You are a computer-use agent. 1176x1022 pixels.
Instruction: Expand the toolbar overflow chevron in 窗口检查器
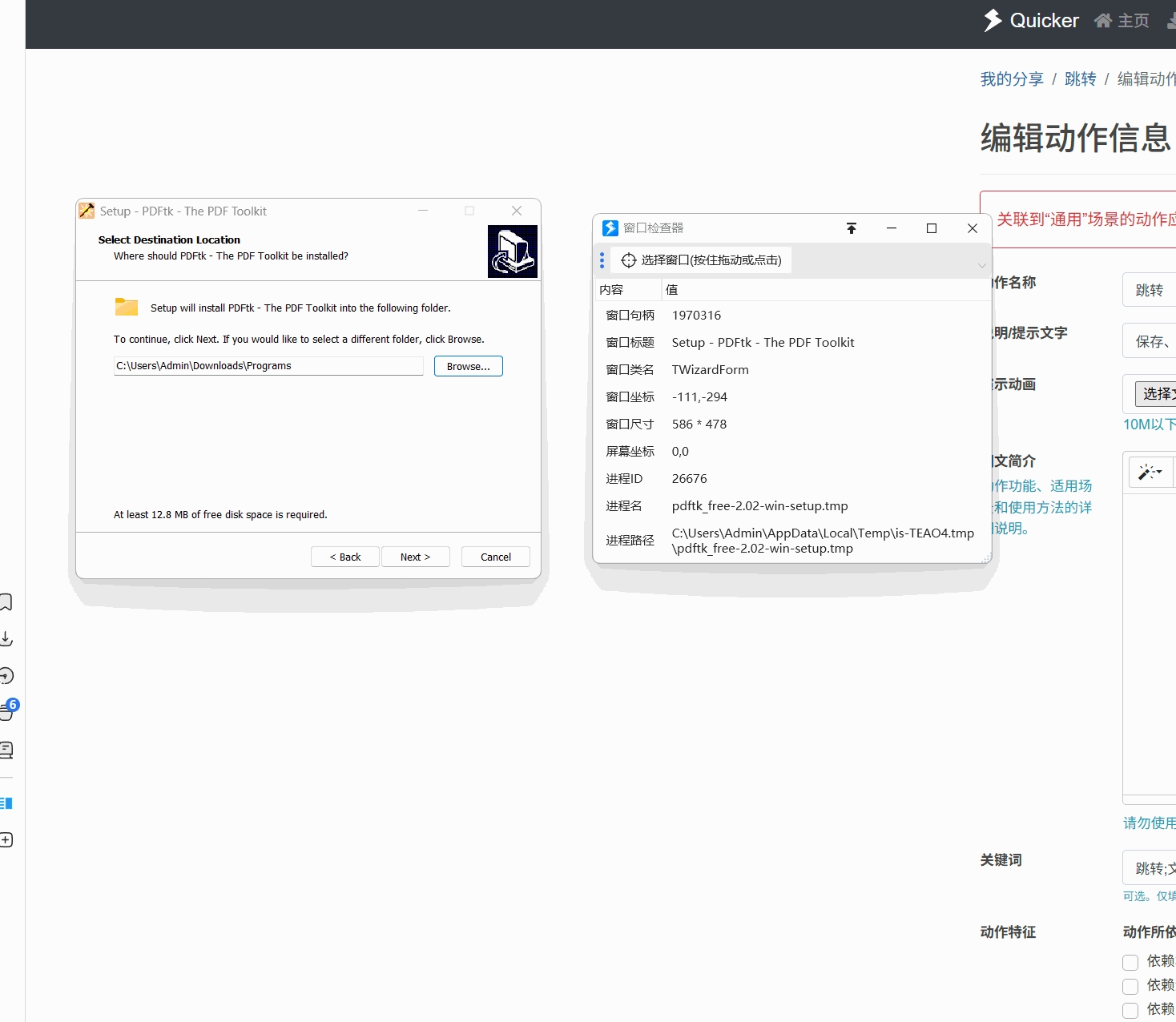pyautogui.click(x=982, y=265)
